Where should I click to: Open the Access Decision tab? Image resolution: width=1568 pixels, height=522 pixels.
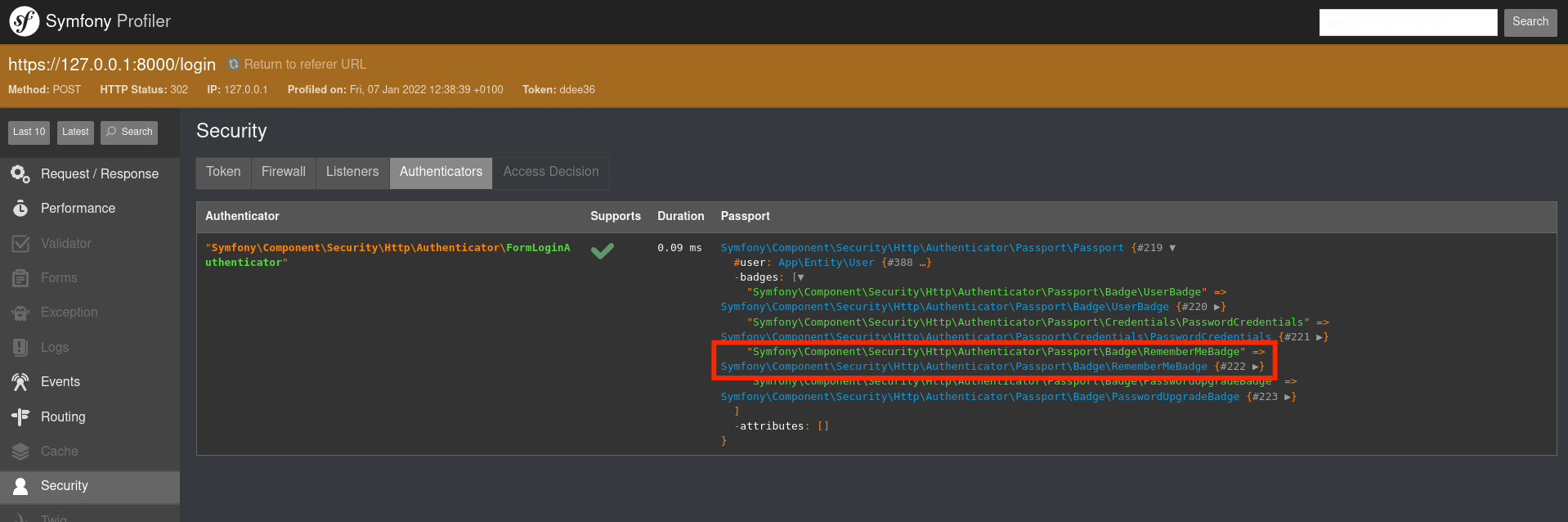click(x=551, y=173)
